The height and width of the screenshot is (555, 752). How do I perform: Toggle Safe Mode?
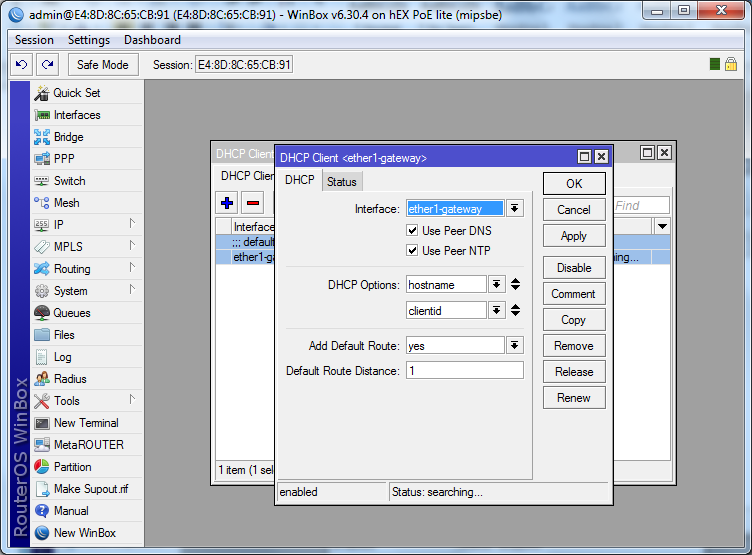click(x=103, y=65)
